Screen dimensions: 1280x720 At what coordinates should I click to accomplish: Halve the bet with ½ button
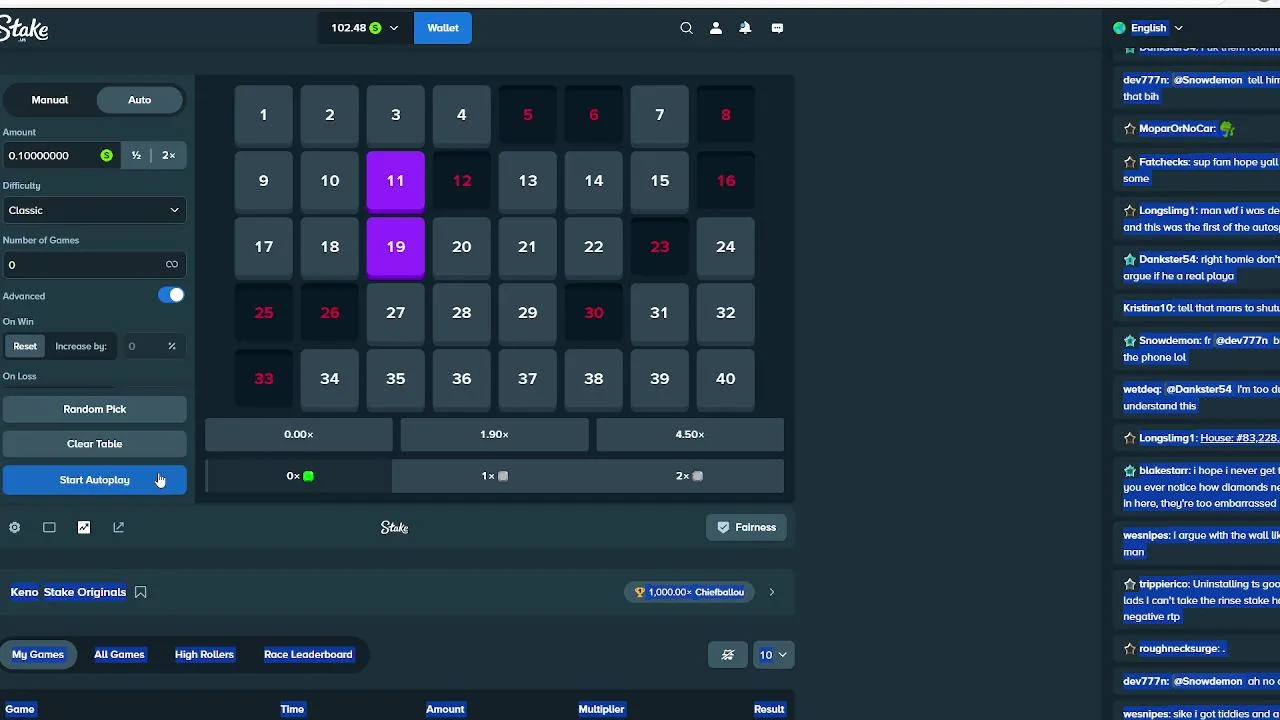tap(136, 155)
